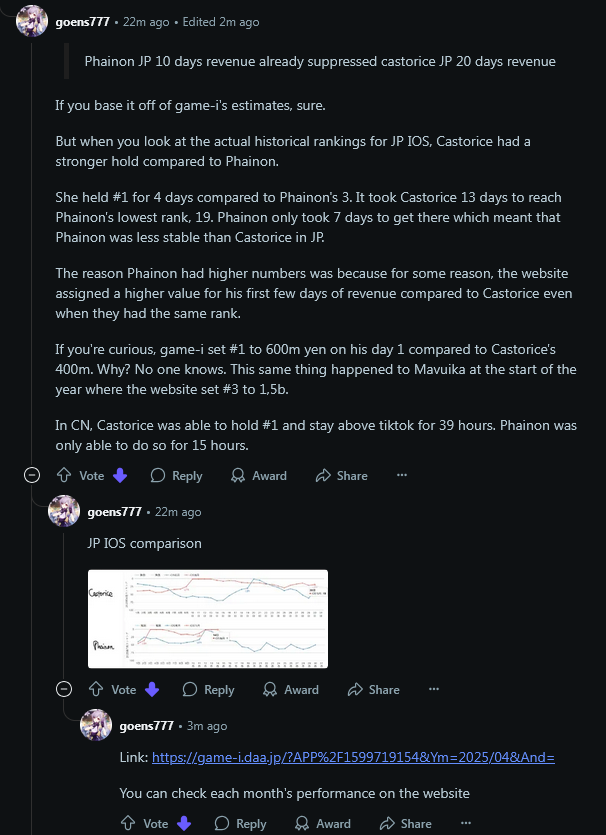Reply to the Phainon revenue comment
The image size is (606, 835).
tap(176, 476)
